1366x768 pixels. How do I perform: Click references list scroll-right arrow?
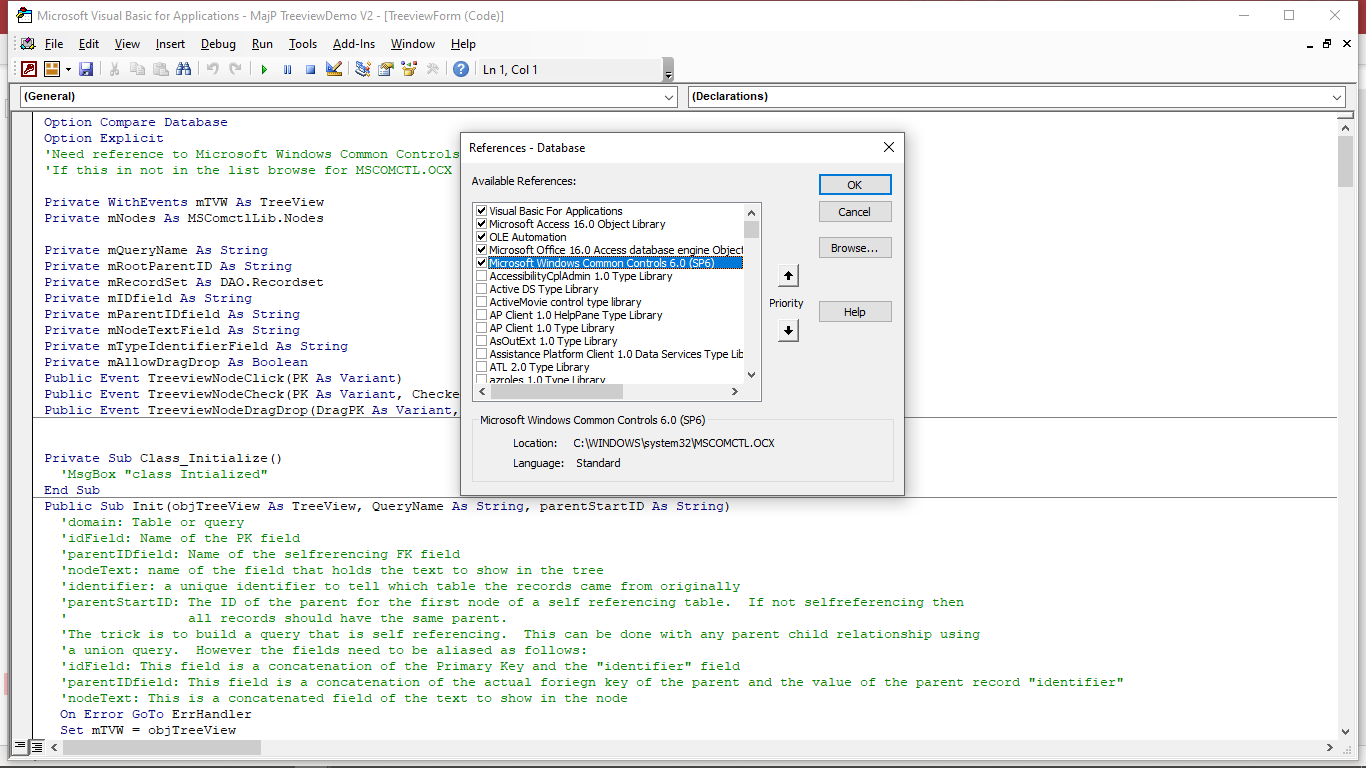click(735, 392)
